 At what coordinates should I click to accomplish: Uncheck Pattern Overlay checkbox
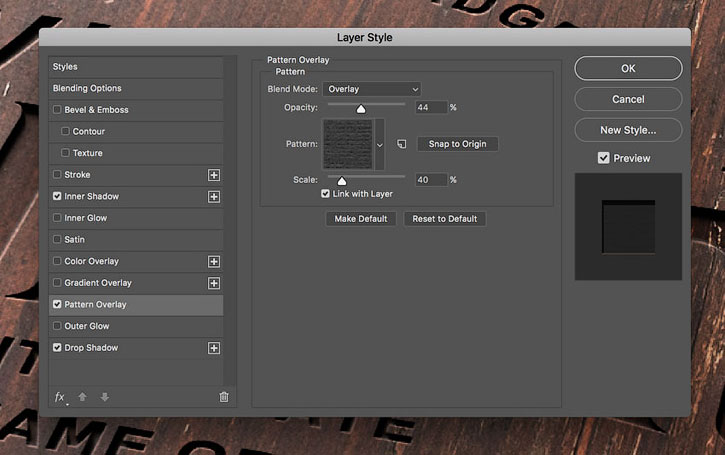click(x=57, y=304)
